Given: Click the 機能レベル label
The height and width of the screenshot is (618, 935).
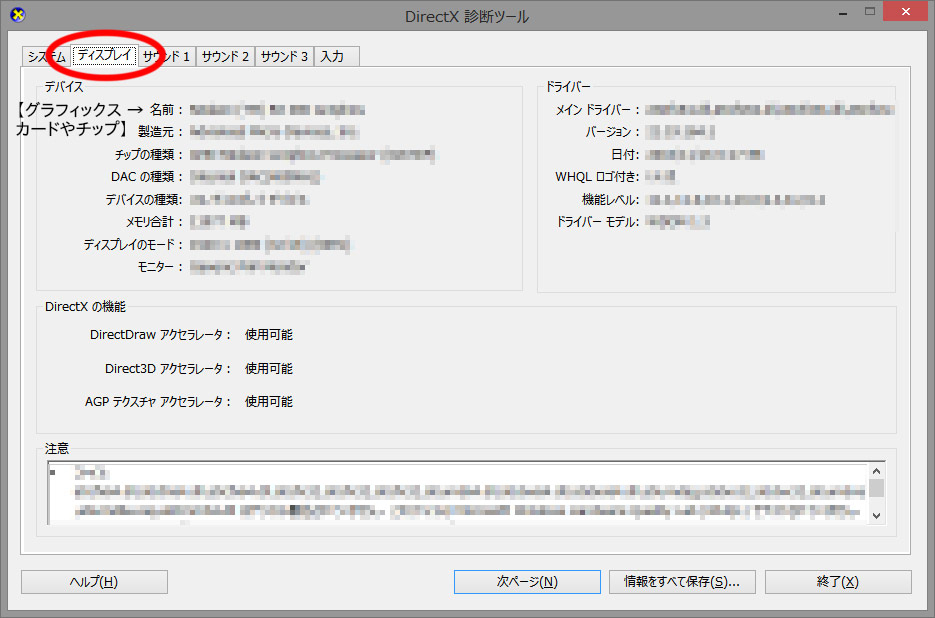Looking at the screenshot, I should [x=611, y=200].
